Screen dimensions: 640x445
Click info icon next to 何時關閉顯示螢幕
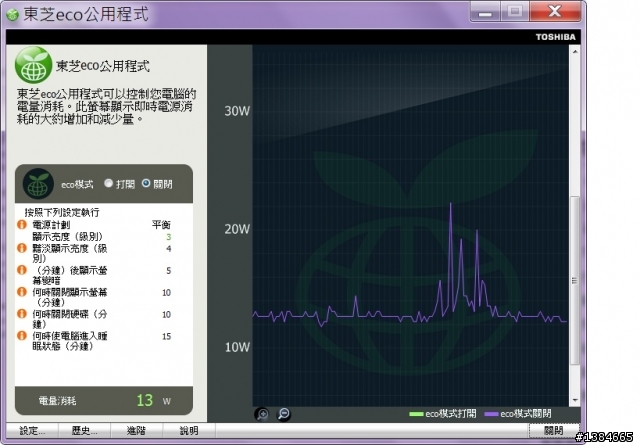click(x=22, y=292)
